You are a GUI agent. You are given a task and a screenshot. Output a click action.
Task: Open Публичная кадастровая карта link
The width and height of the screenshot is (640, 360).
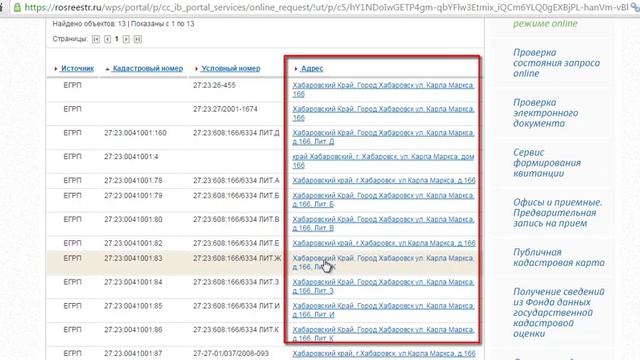click(558, 258)
